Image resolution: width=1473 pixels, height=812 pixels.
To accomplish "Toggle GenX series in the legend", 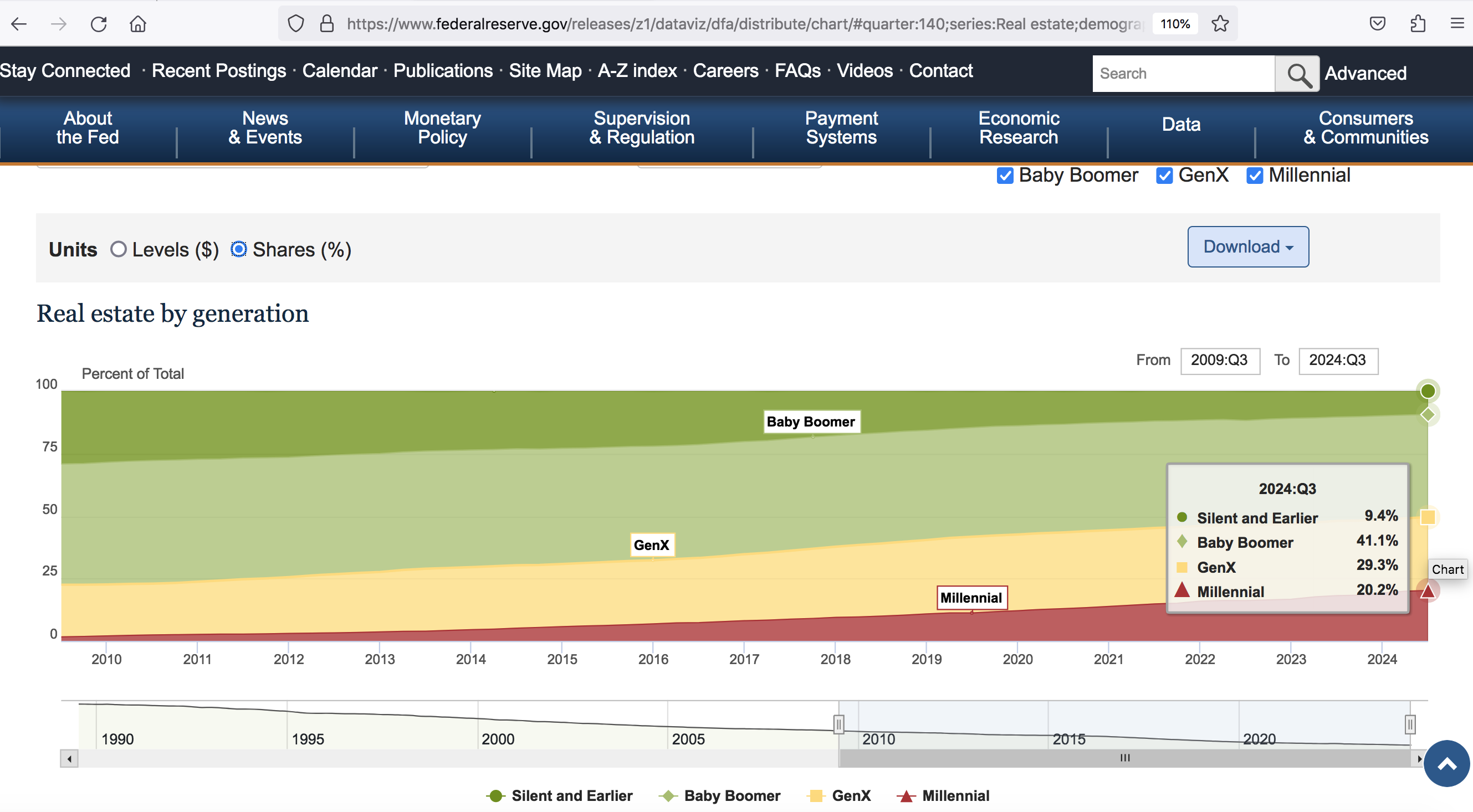I will click(x=839, y=795).
